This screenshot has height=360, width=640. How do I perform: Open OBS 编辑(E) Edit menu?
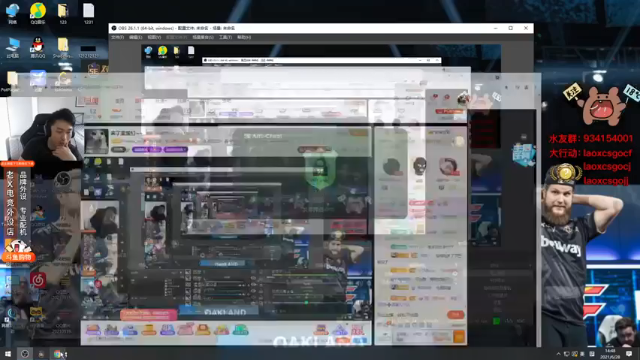(x=136, y=37)
